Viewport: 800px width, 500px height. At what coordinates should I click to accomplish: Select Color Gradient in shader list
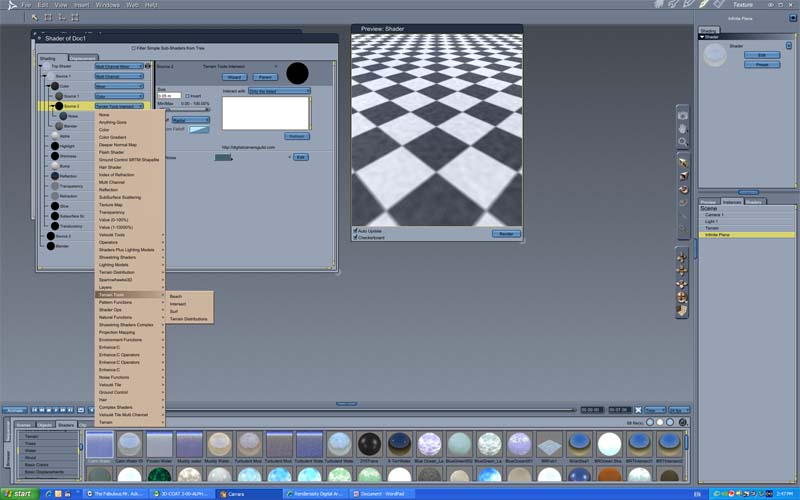[x=113, y=137]
